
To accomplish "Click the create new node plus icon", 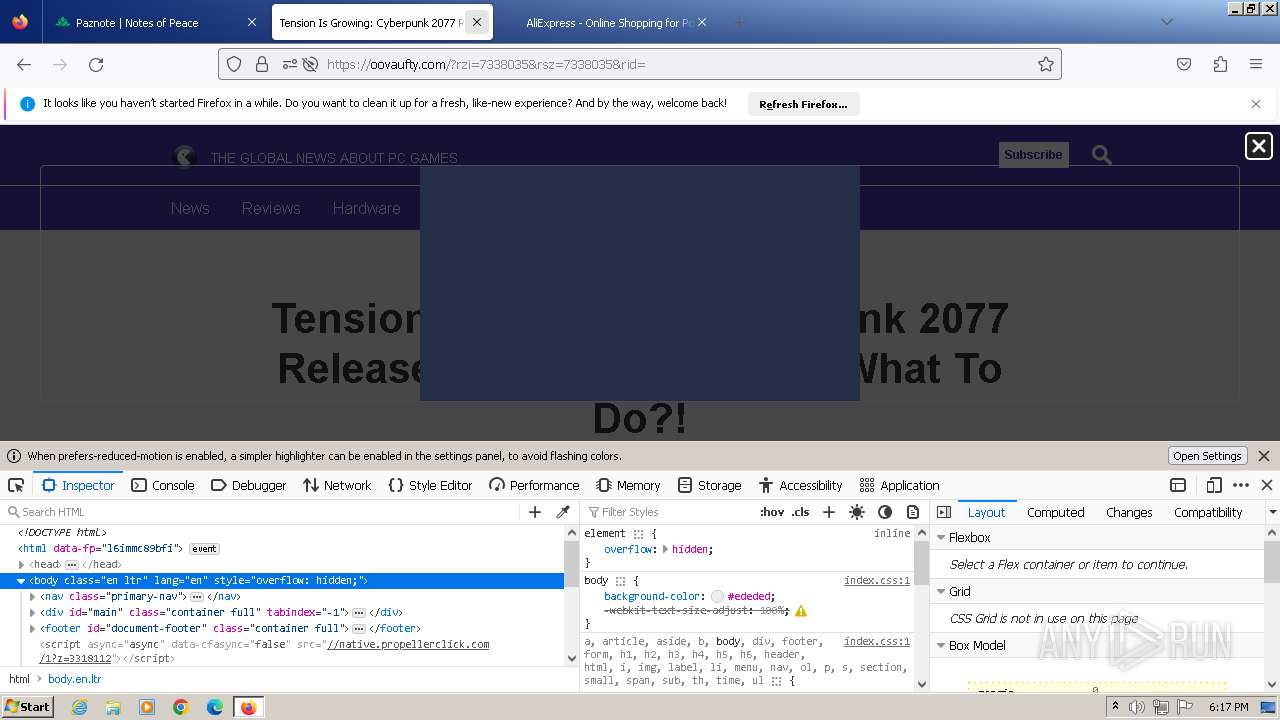I will [535, 512].
